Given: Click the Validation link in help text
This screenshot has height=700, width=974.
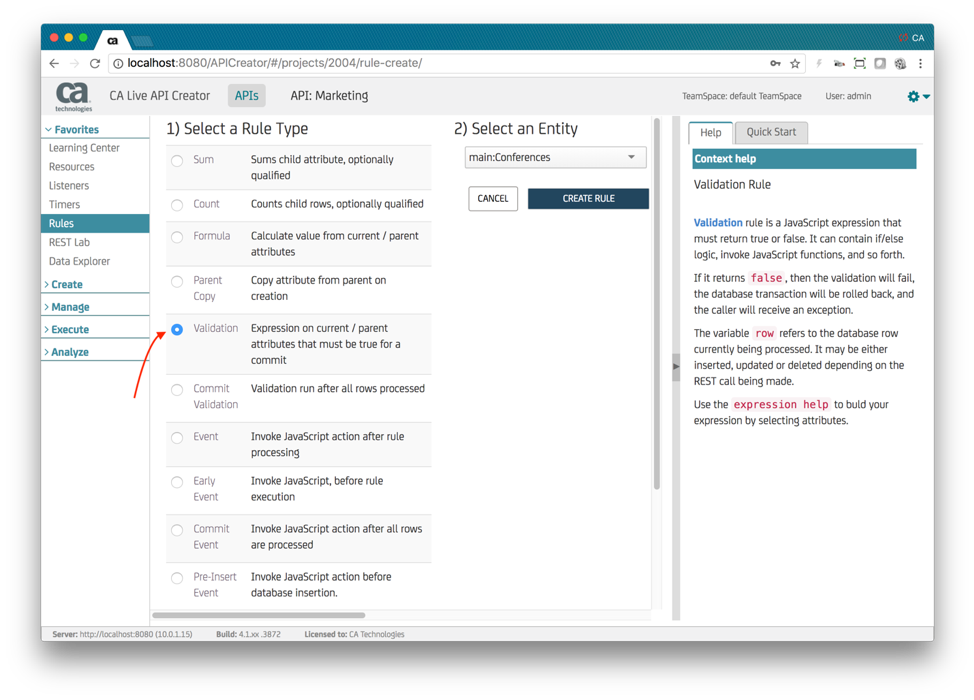Looking at the screenshot, I should [717, 222].
